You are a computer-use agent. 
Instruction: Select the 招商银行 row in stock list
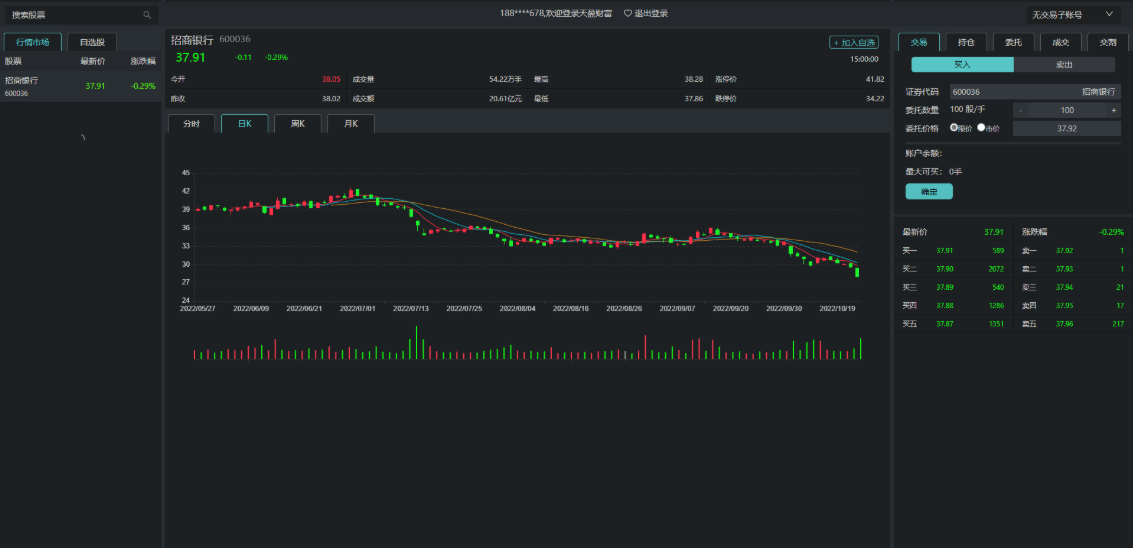(80, 86)
